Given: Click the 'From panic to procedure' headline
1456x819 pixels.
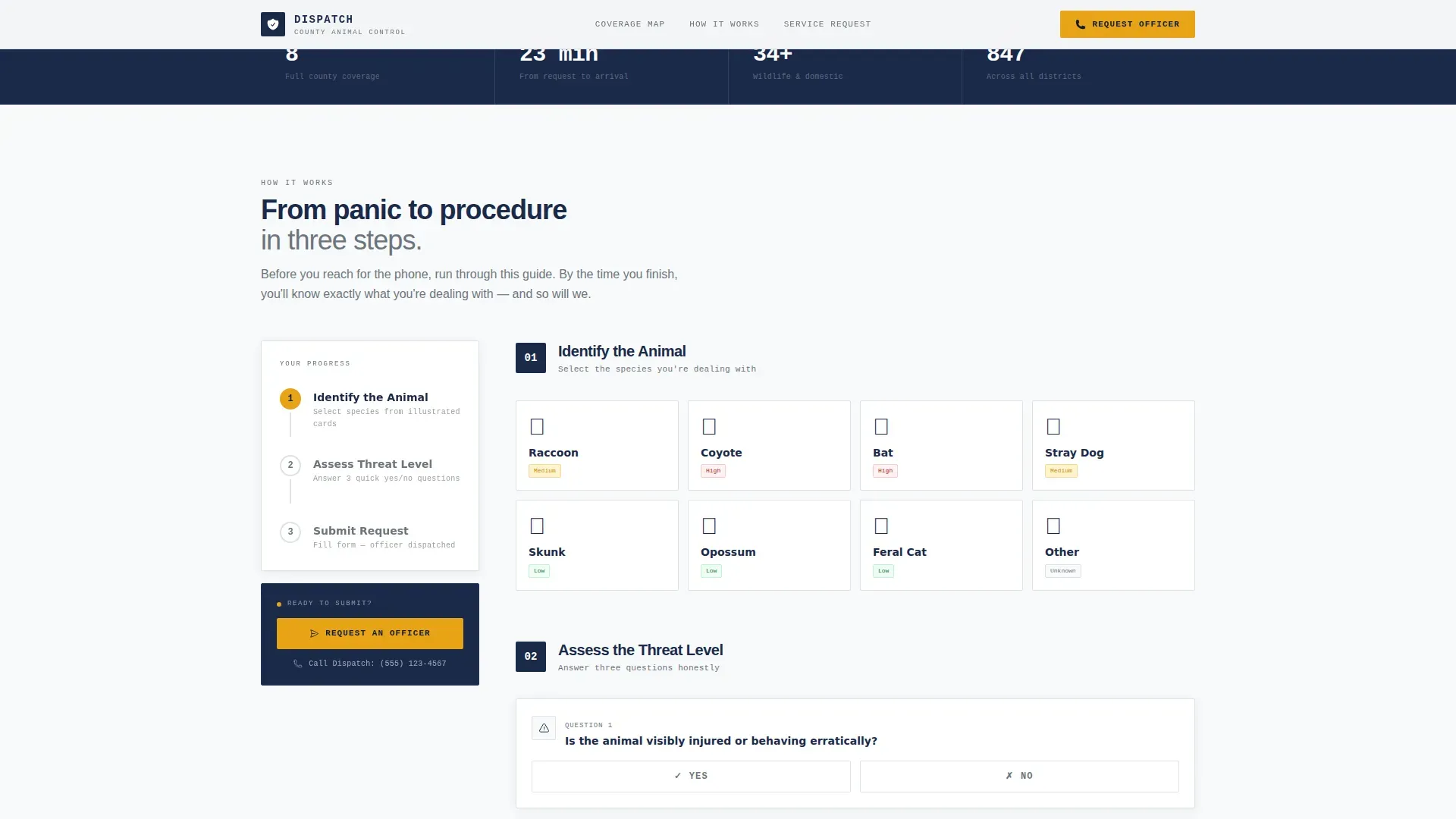Looking at the screenshot, I should pyautogui.click(x=413, y=210).
